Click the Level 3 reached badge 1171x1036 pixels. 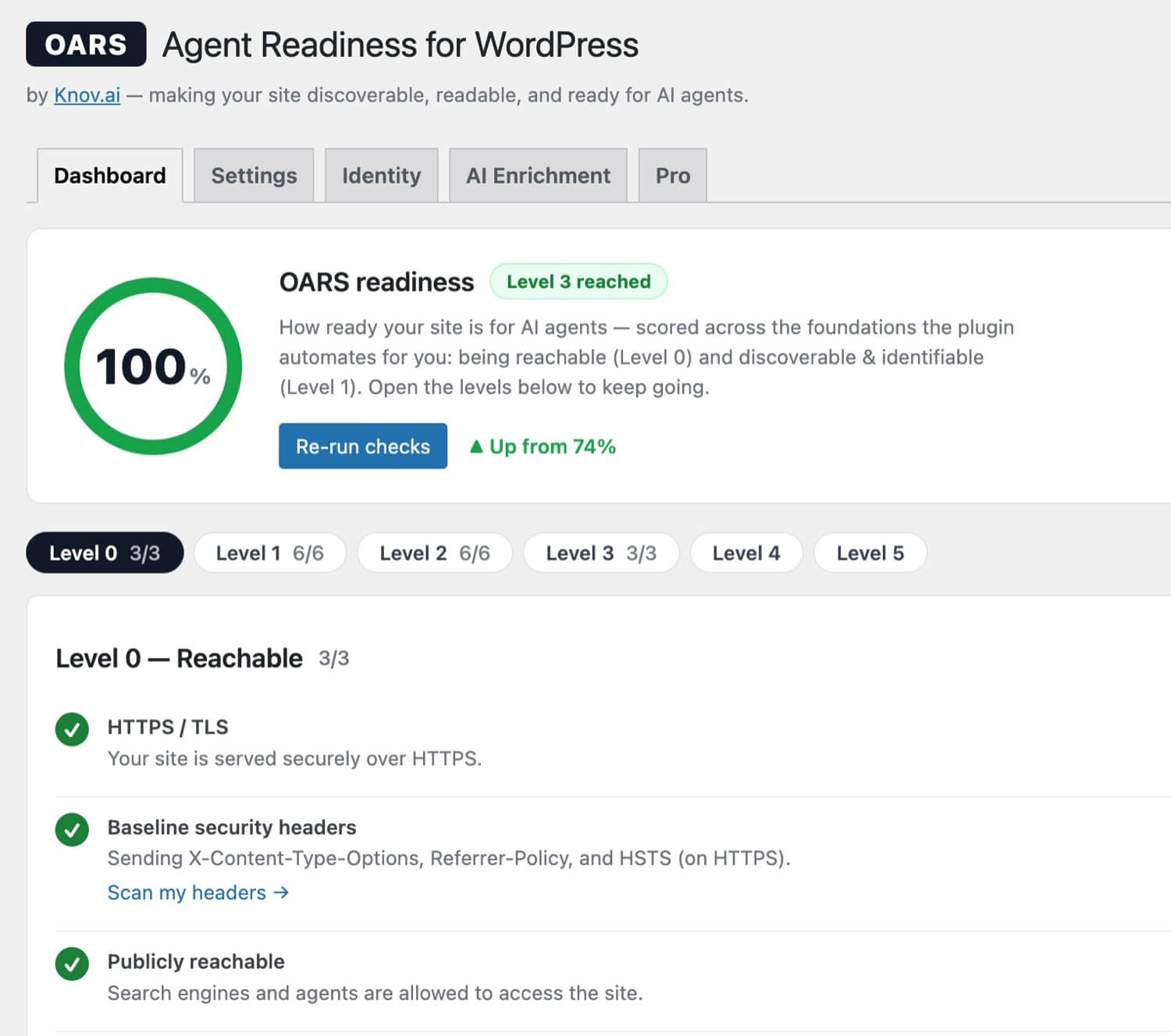tap(578, 282)
